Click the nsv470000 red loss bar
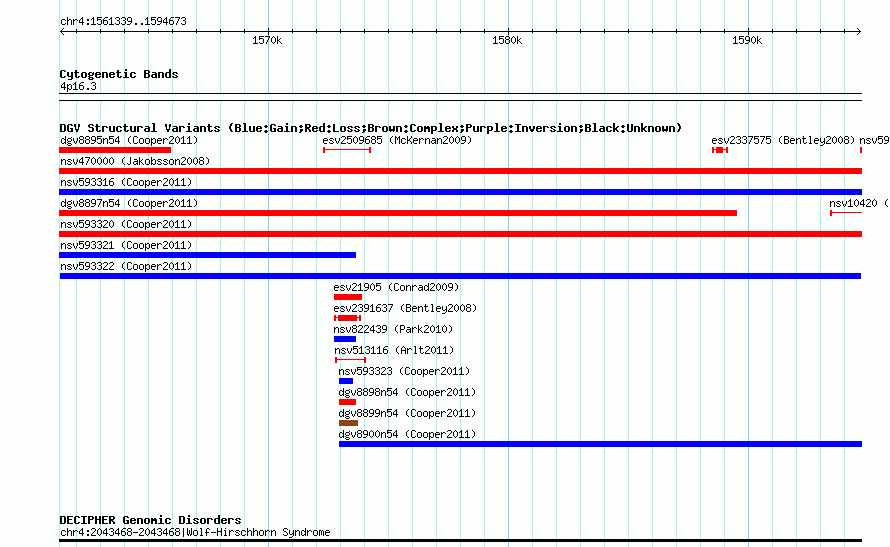Screen dimensions: 890x547 [x=460, y=171]
